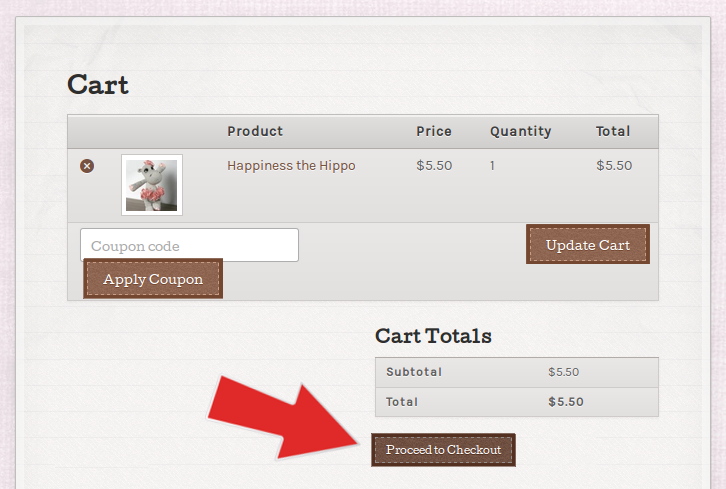Focus the Coupon code input field

click(189, 245)
